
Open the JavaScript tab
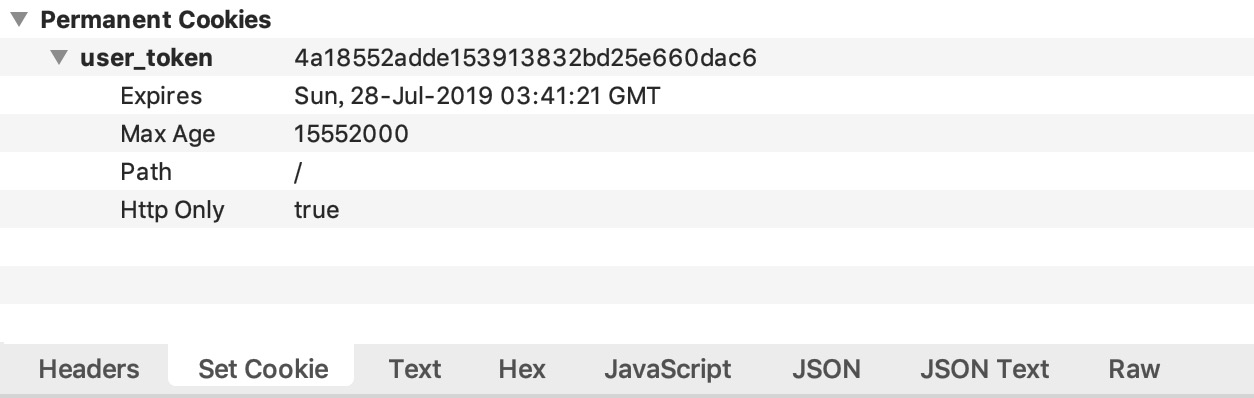click(x=667, y=369)
